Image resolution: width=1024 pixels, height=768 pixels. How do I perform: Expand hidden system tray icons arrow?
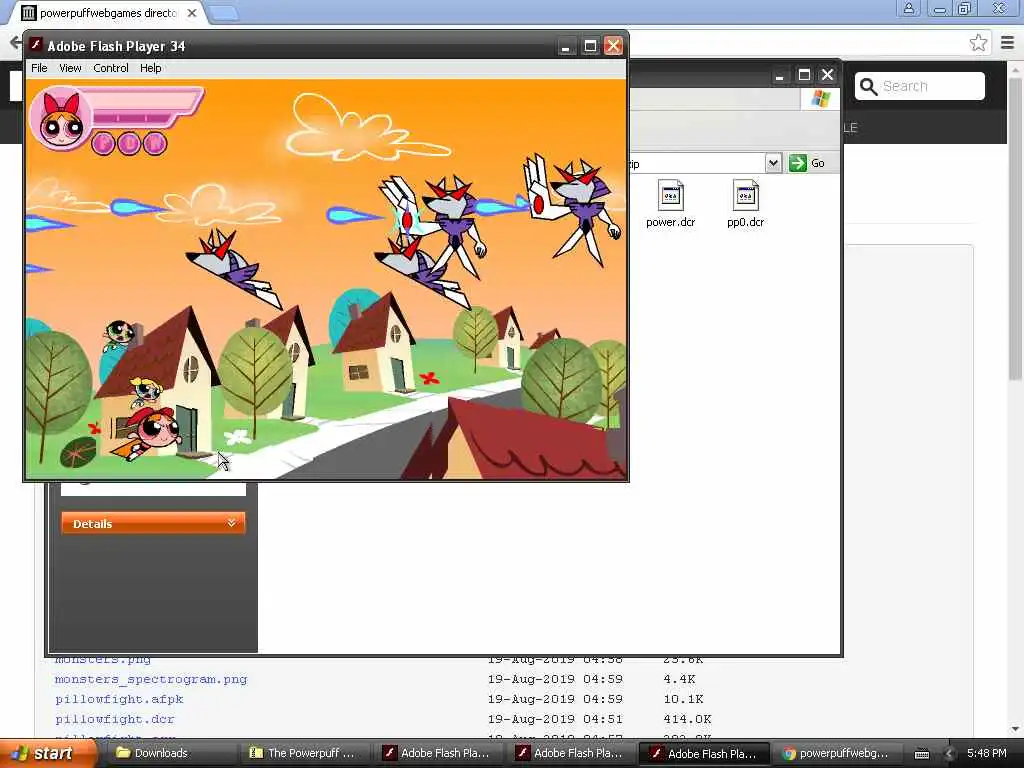[x=950, y=754]
